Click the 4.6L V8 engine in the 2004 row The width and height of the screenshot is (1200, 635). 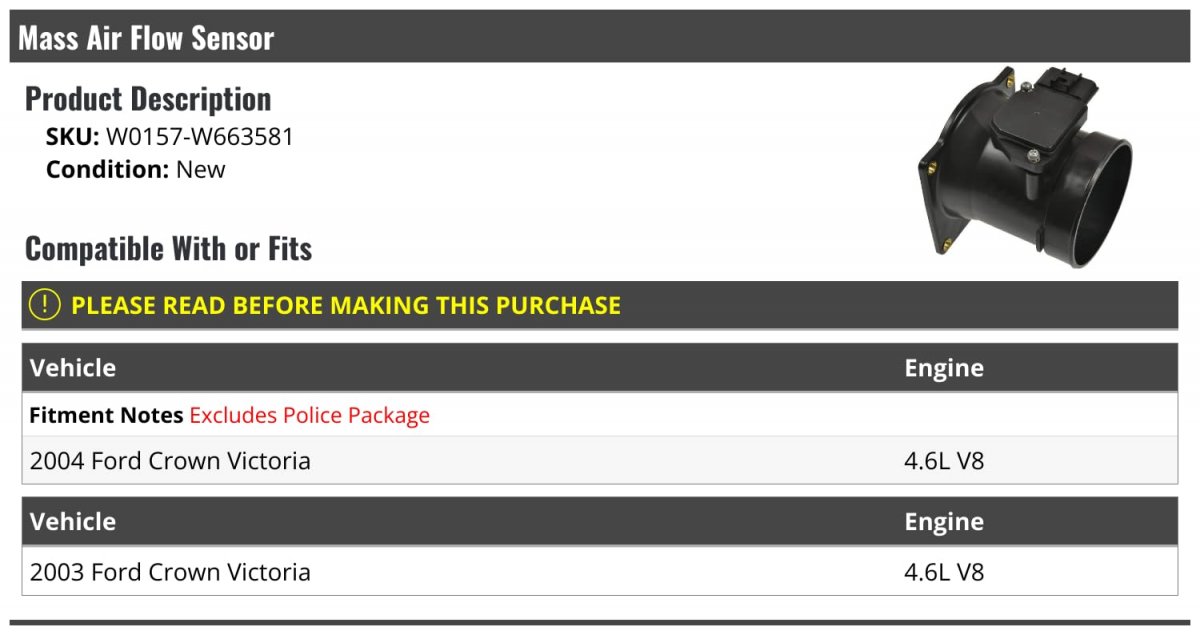(944, 461)
